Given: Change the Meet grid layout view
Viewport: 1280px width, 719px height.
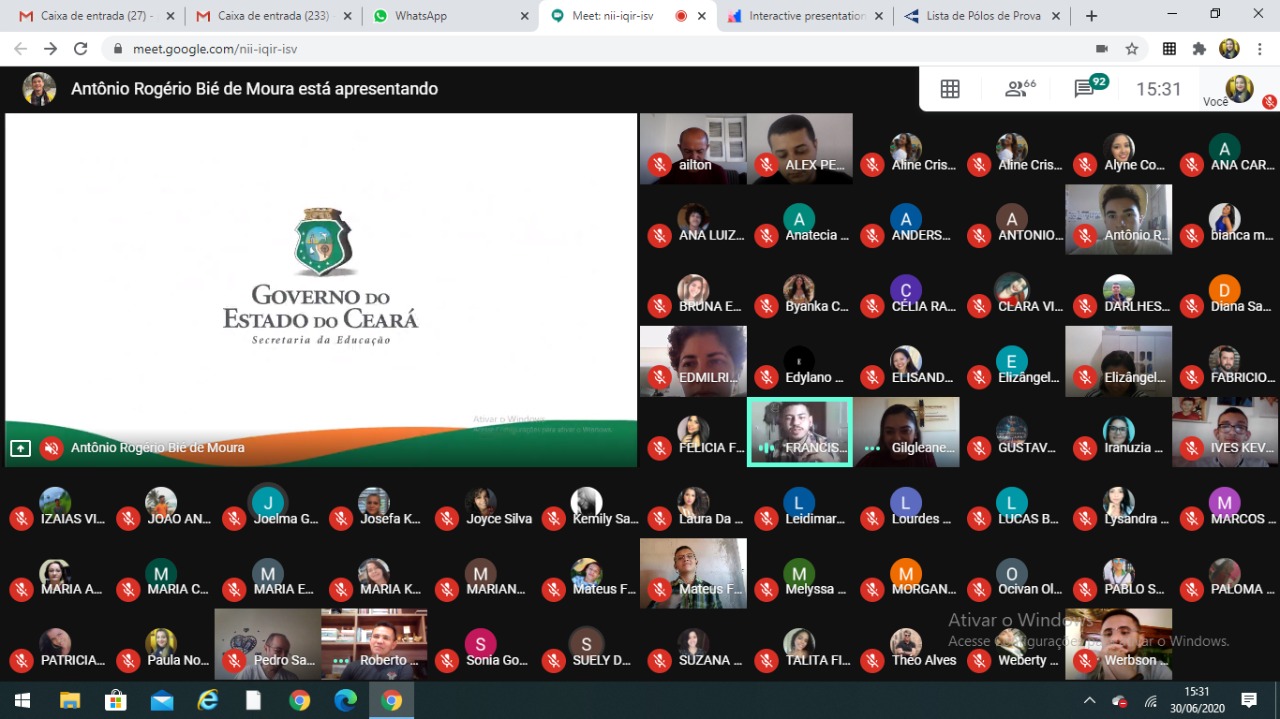Looking at the screenshot, I should pos(950,89).
